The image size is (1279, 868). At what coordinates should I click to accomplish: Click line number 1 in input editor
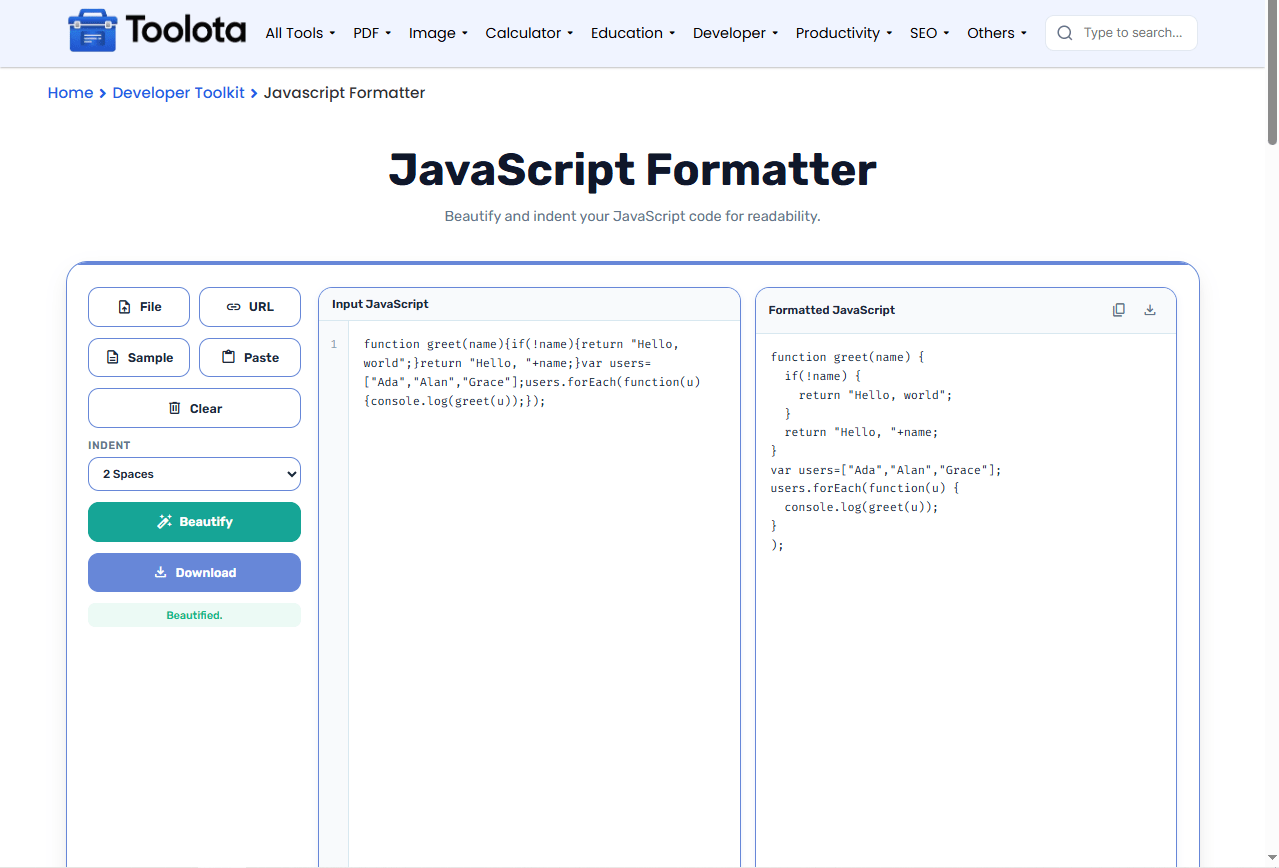[x=334, y=344]
